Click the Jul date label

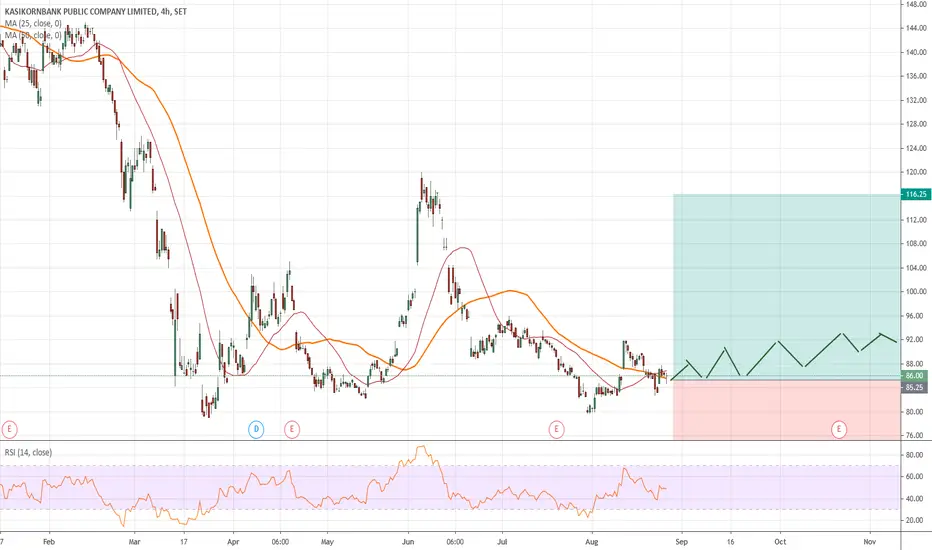(x=502, y=542)
